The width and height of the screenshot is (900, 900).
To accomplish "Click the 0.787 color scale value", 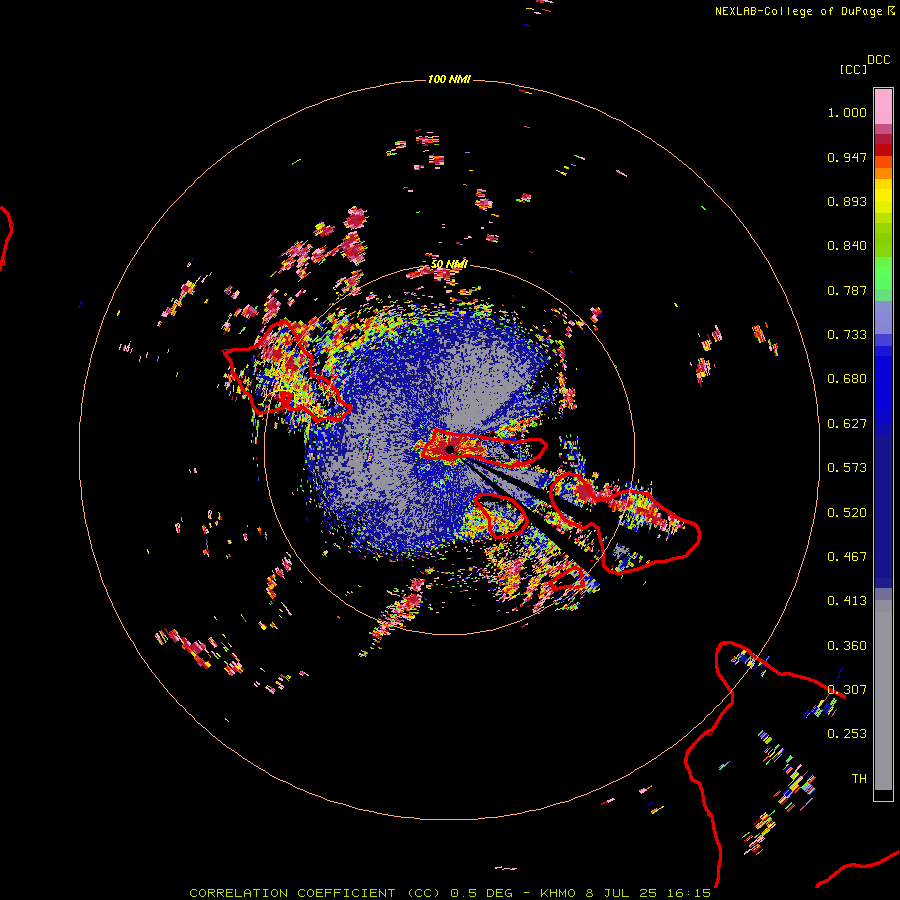I will click(x=847, y=290).
